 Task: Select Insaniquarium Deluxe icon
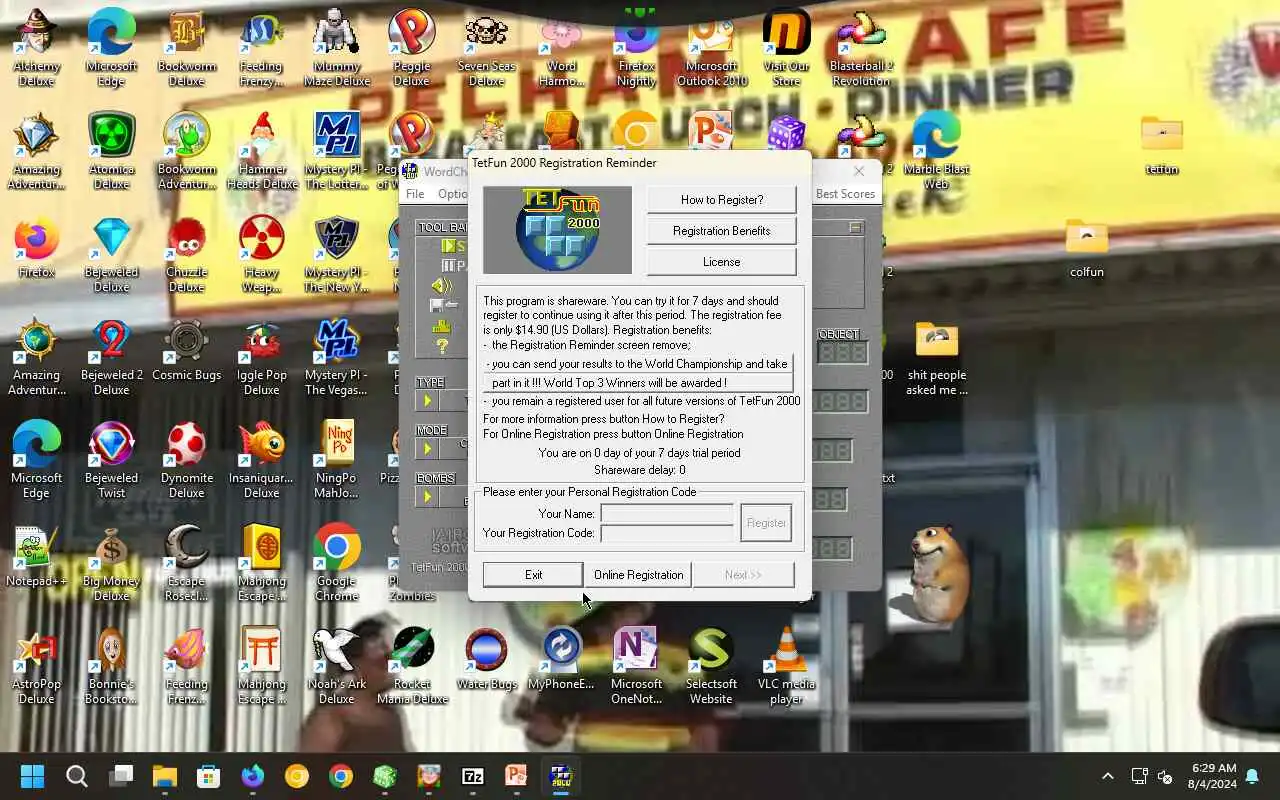click(261, 460)
